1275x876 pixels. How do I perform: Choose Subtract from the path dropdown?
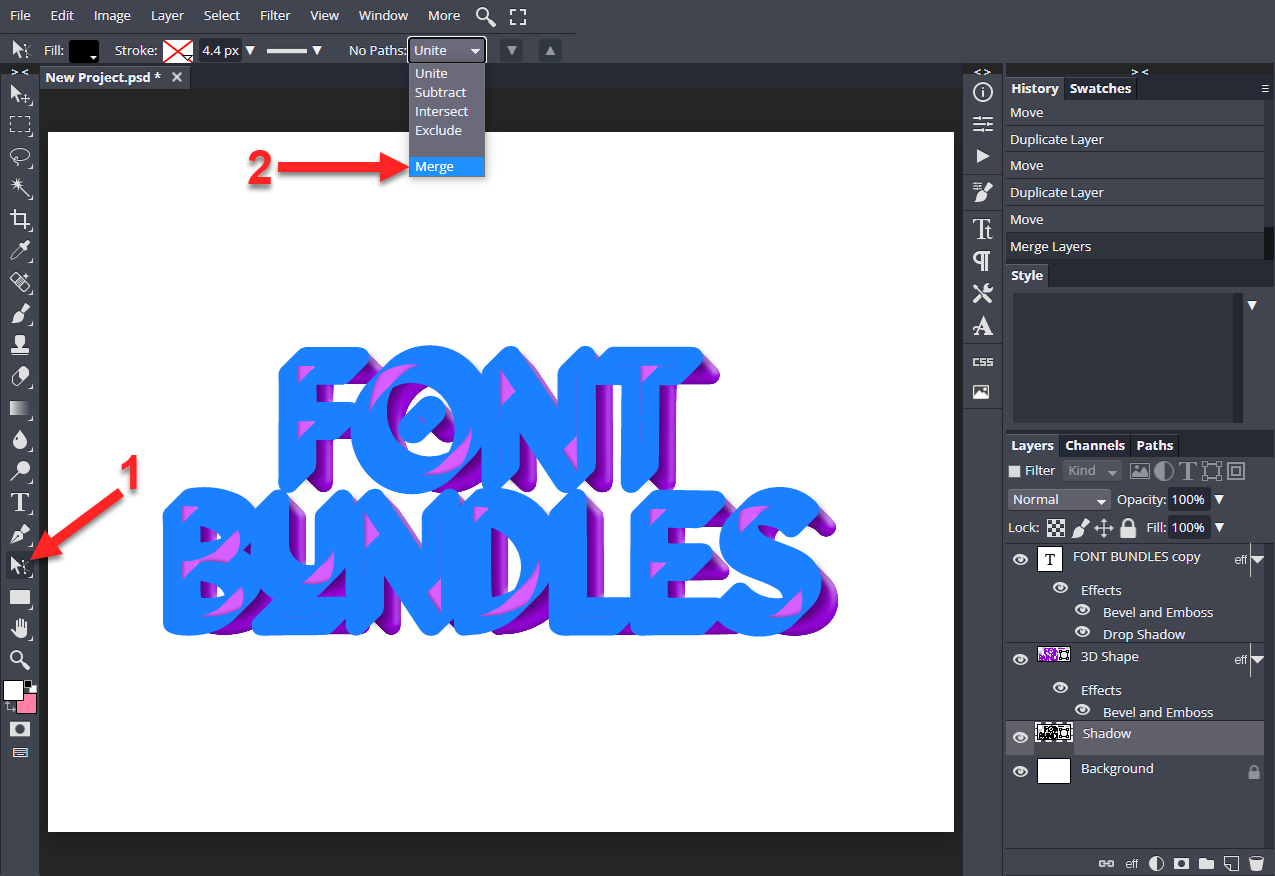447,92
